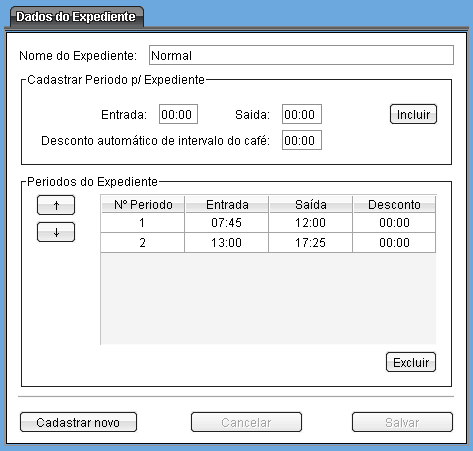Focus the café interval discount field

(x=302, y=140)
